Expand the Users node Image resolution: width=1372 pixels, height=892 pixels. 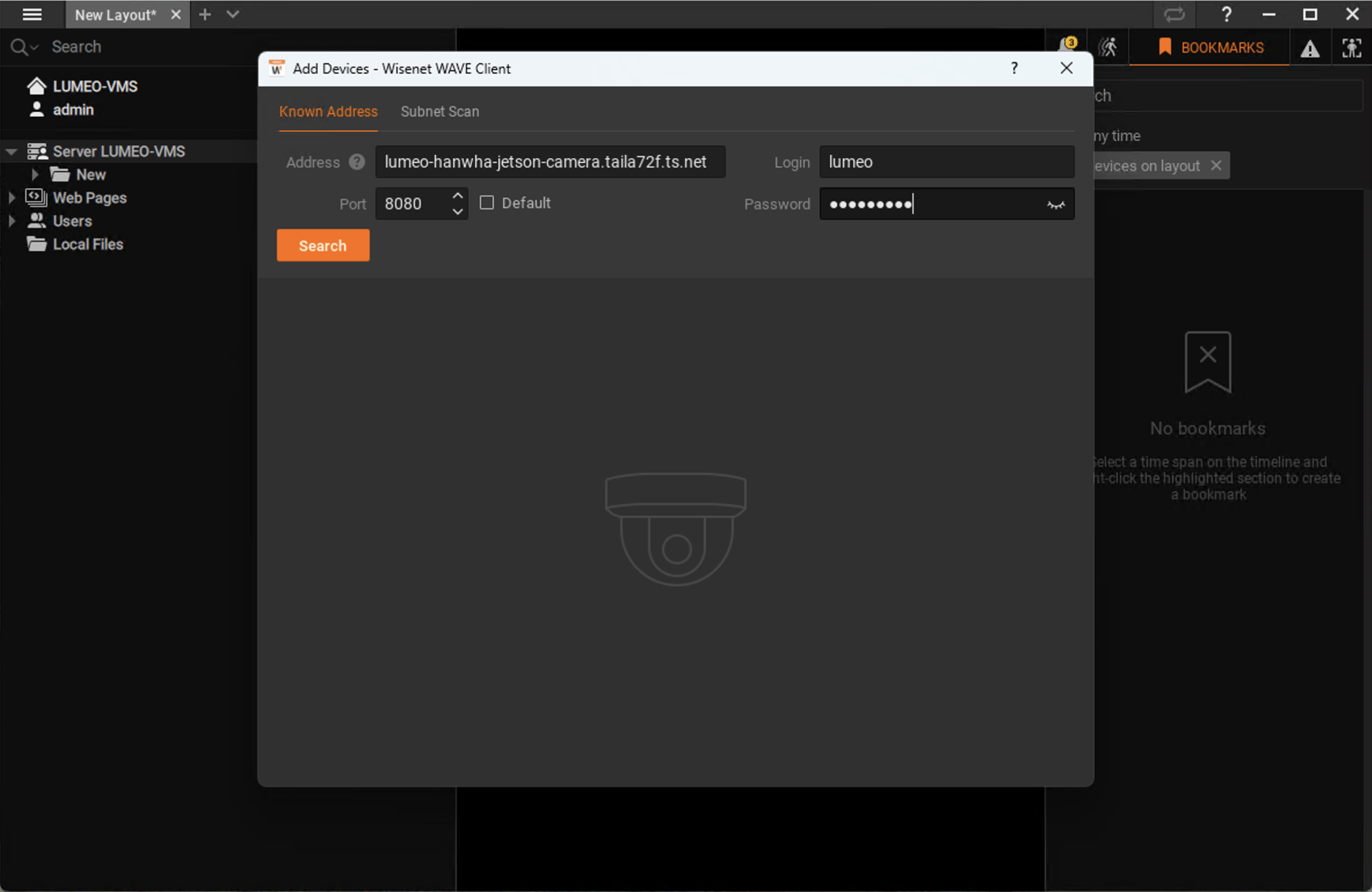[12, 221]
